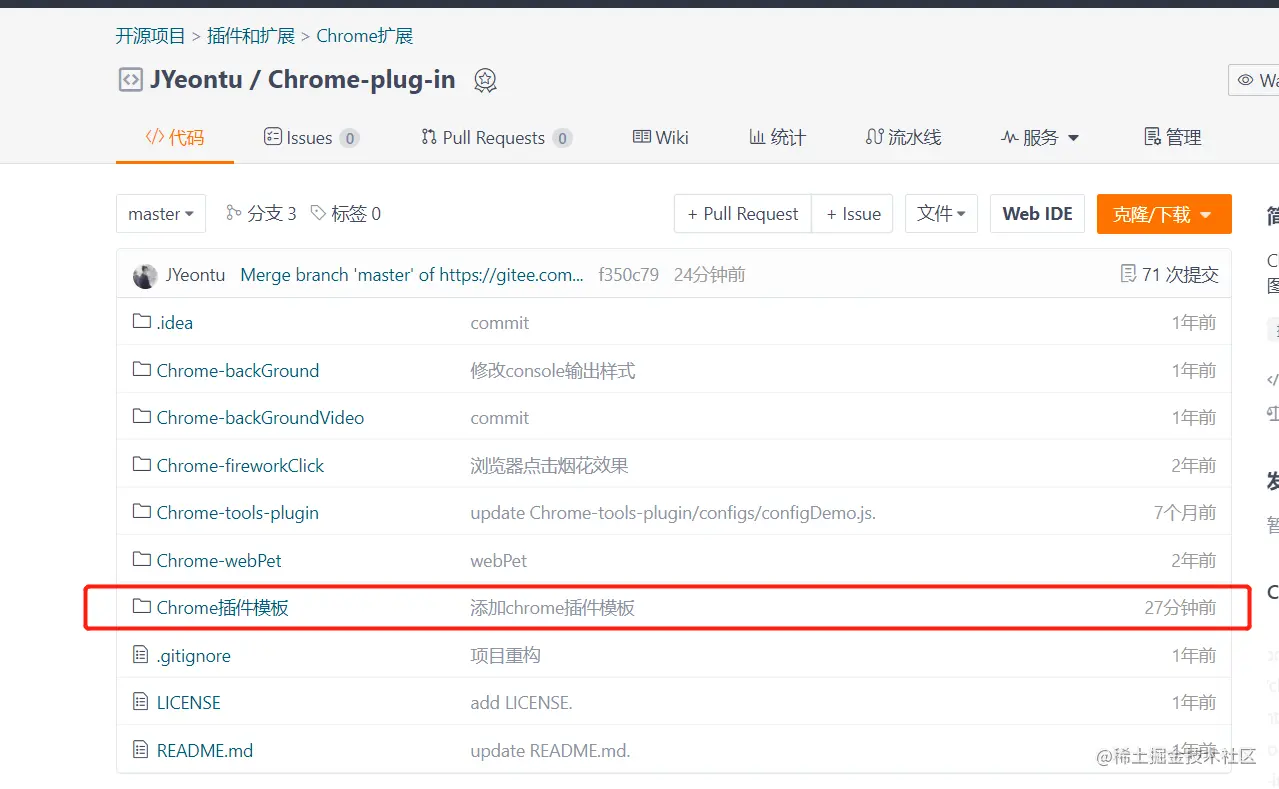
Task: Click the 修改console输出样式 commit message
Action: coord(553,370)
